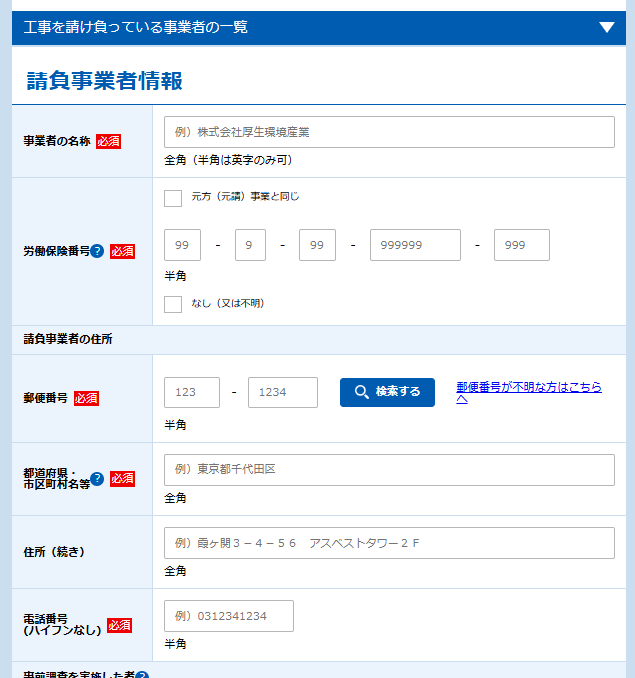The width and height of the screenshot is (635, 678).
Task: Click the 999999 labor insurance number field
Action: (415, 245)
